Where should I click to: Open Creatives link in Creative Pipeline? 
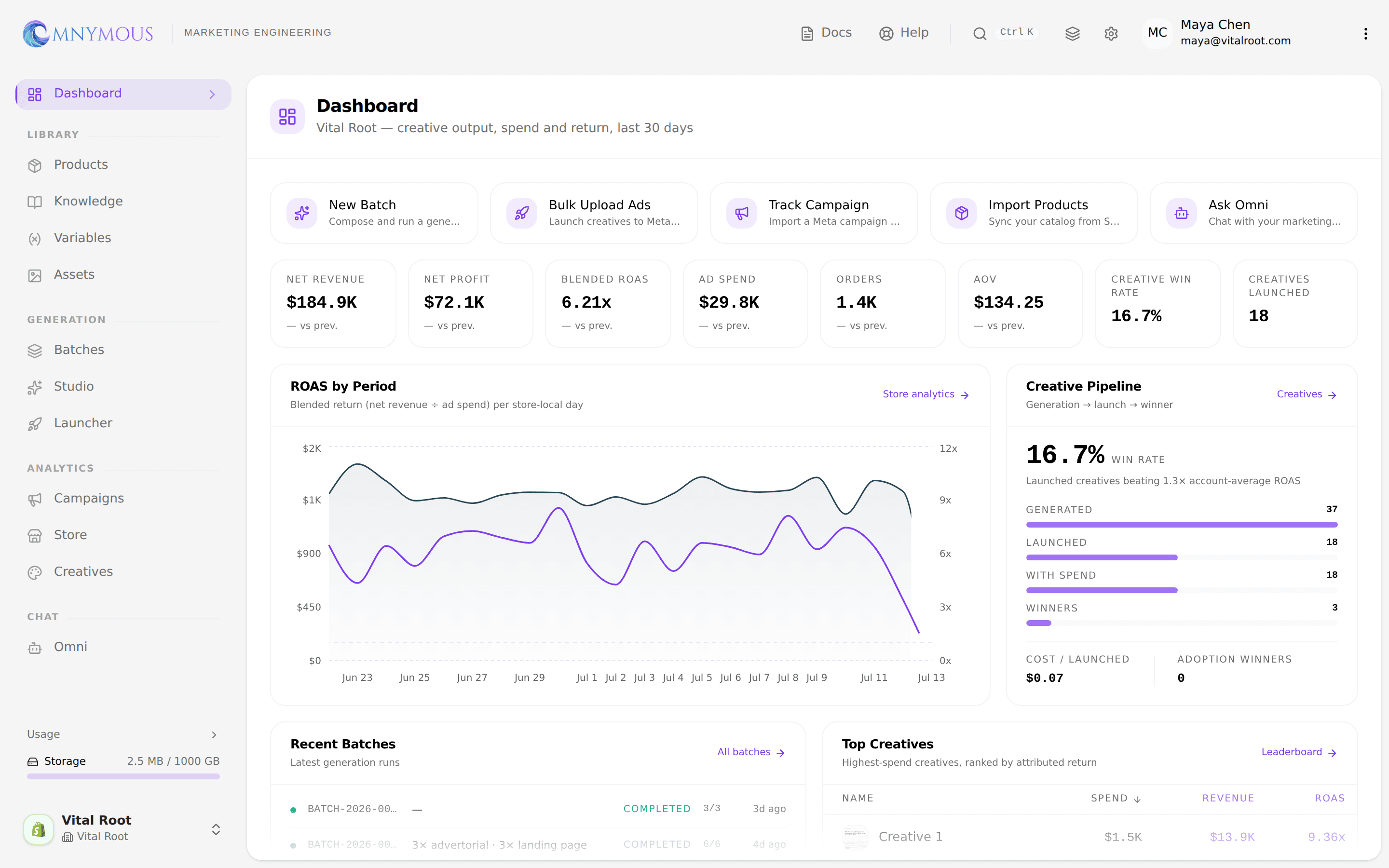1307,394
